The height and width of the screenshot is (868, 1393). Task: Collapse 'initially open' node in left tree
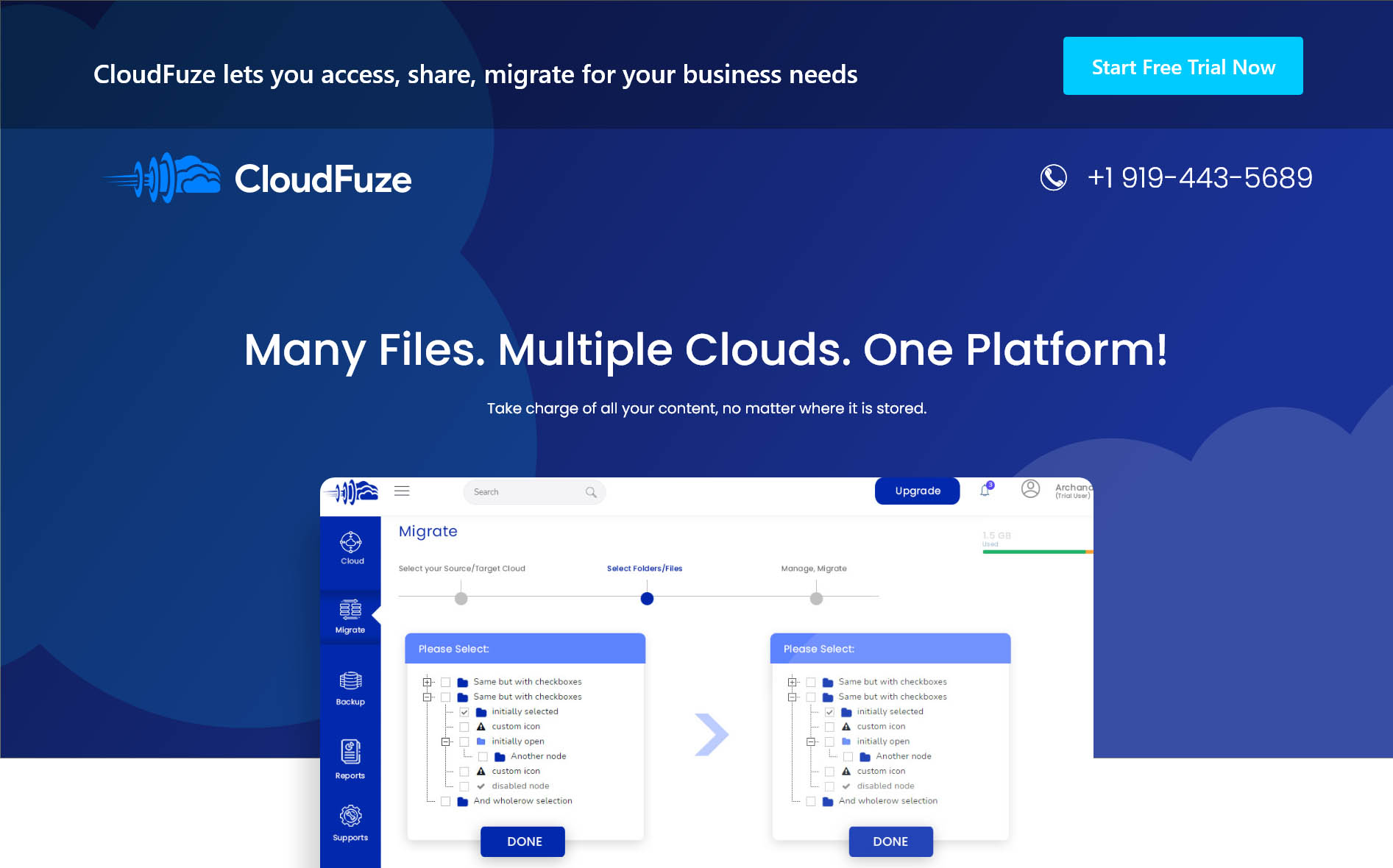pyautogui.click(x=446, y=741)
